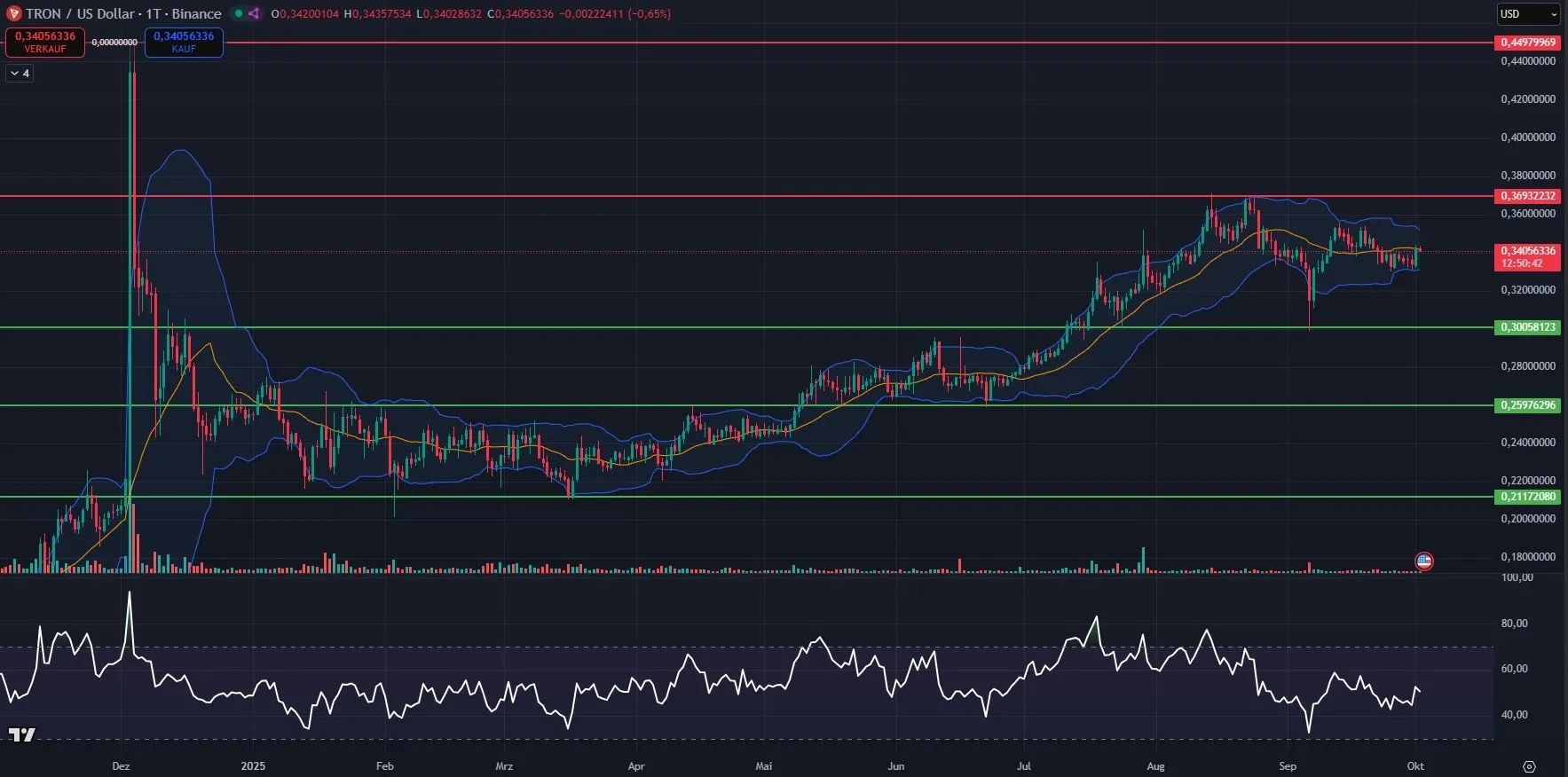Click the Sep label on the time axis
Image resolution: width=1568 pixels, height=777 pixels.
coord(1288,765)
